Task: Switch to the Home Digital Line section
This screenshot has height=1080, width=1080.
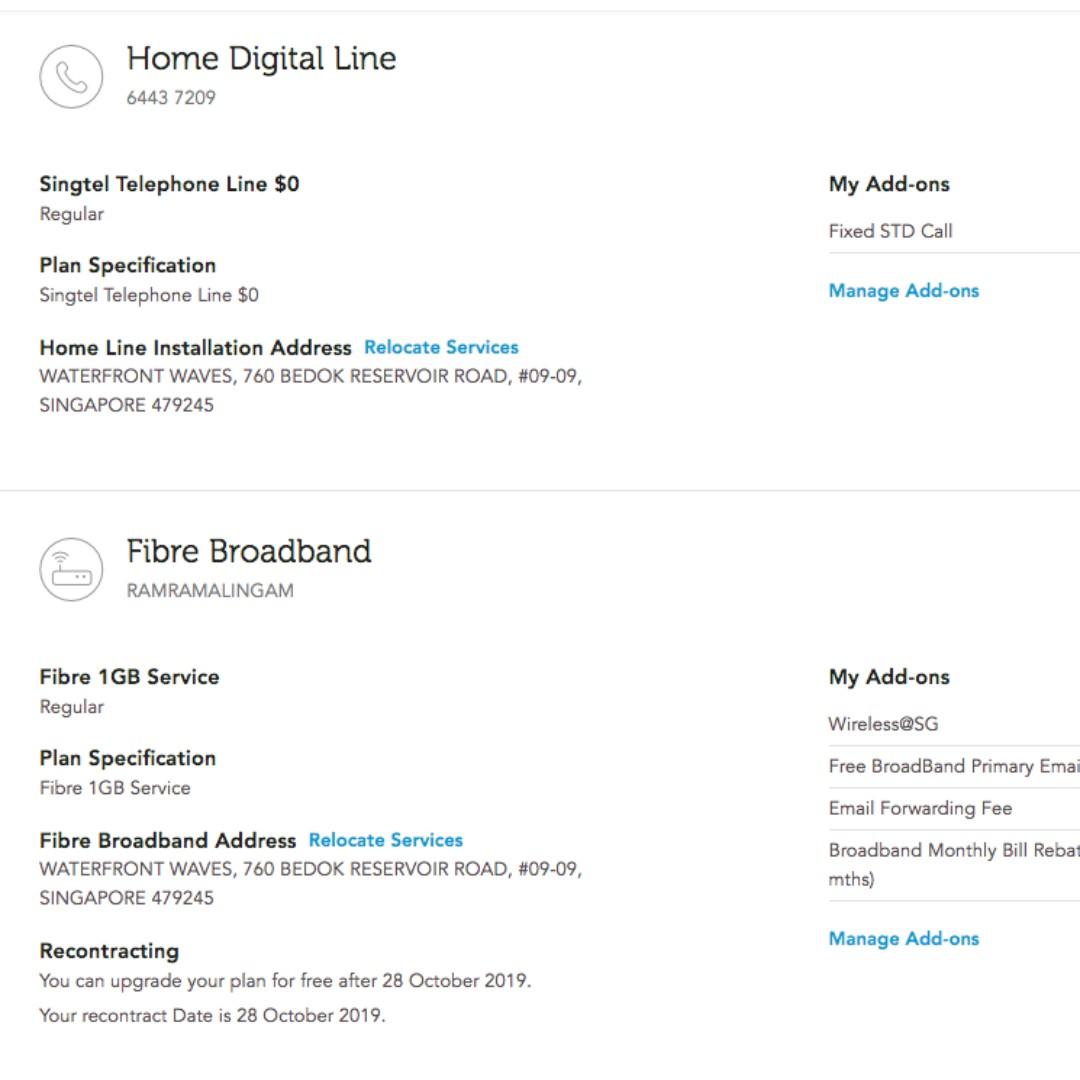Action: 263,58
